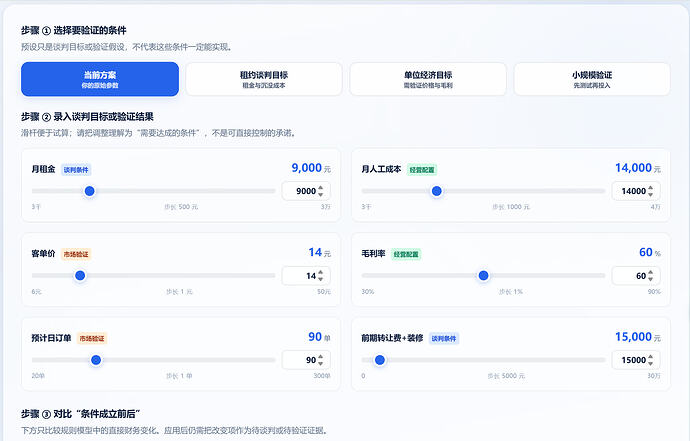Click the blue 60 % margin value
Image resolution: width=690 pixels, height=441 pixels.
650,253
